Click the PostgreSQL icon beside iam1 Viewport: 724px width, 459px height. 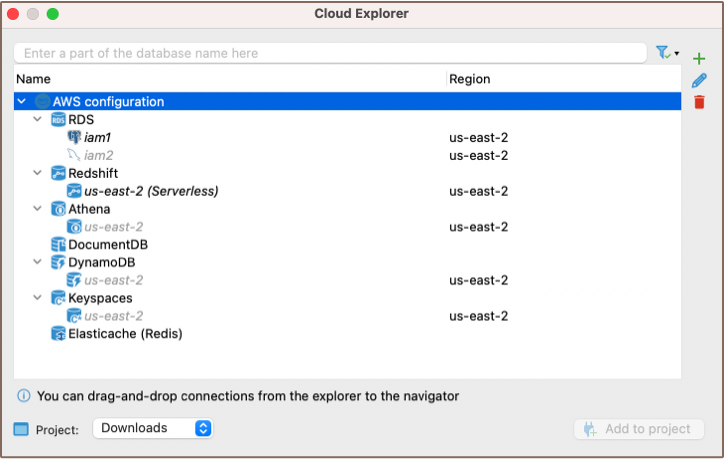click(74, 137)
